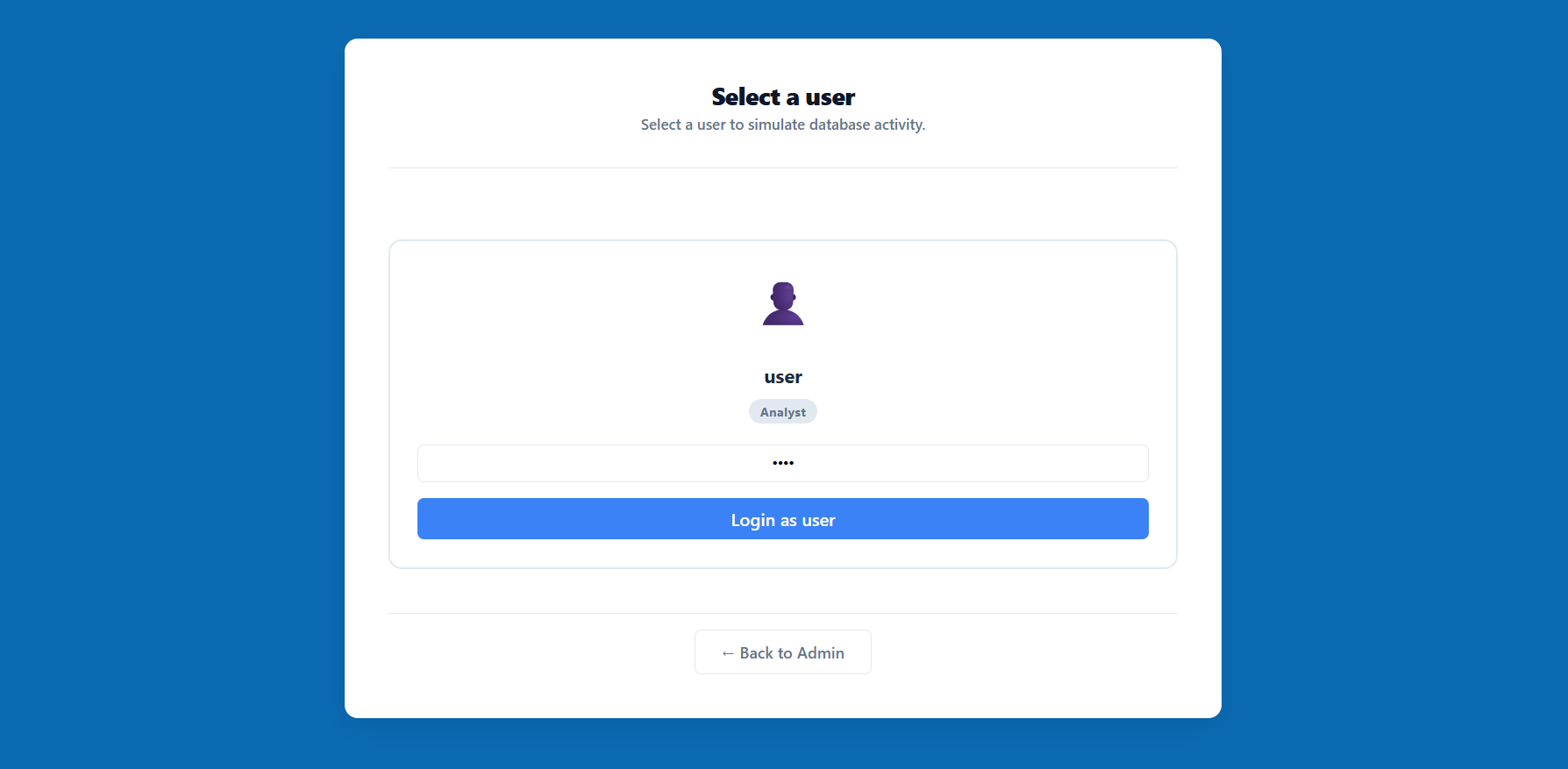The image size is (1568, 769).
Task: Click the masked password dots
Action: [782, 463]
